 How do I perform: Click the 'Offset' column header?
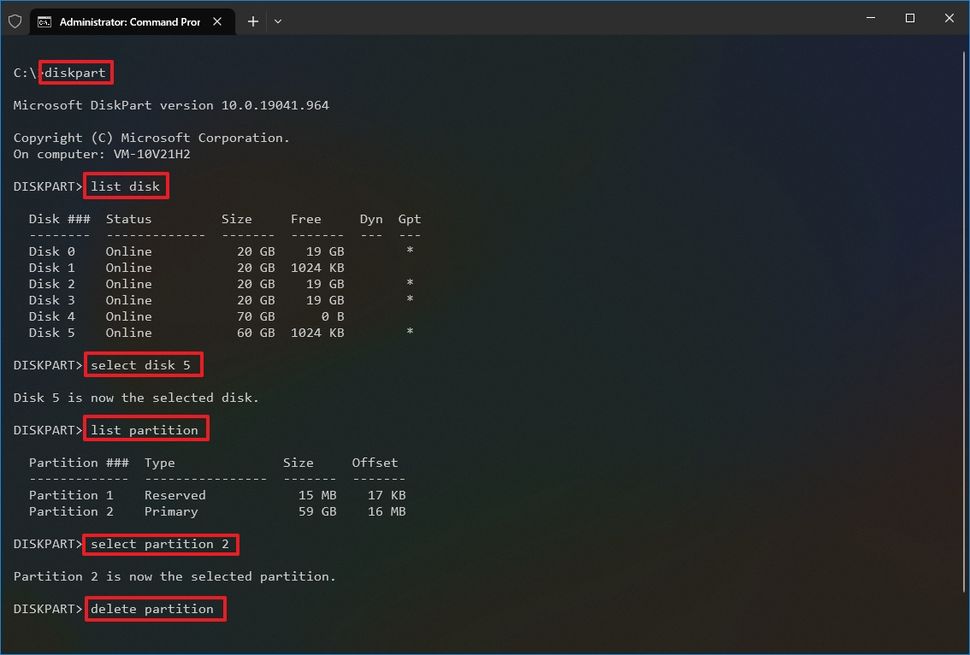376,463
